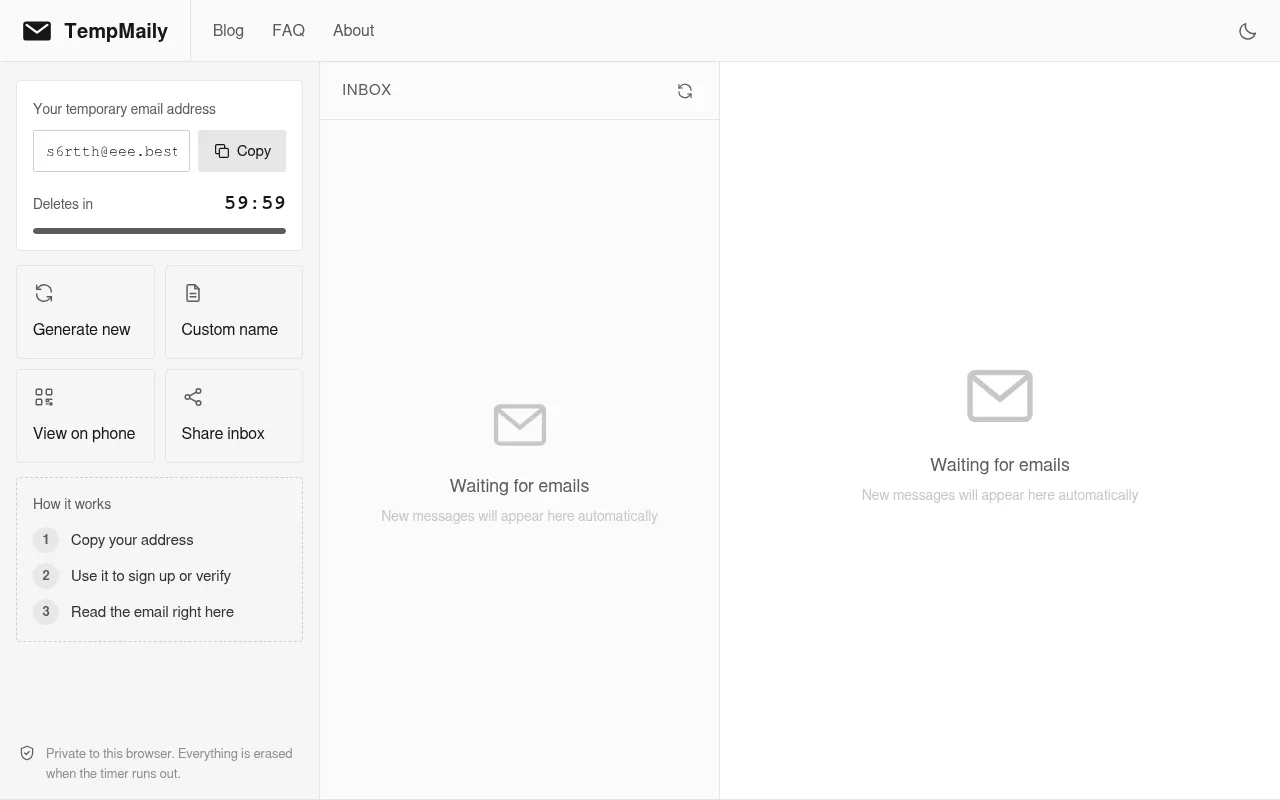Click "Your temporary email address" label

(x=124, y=109)
